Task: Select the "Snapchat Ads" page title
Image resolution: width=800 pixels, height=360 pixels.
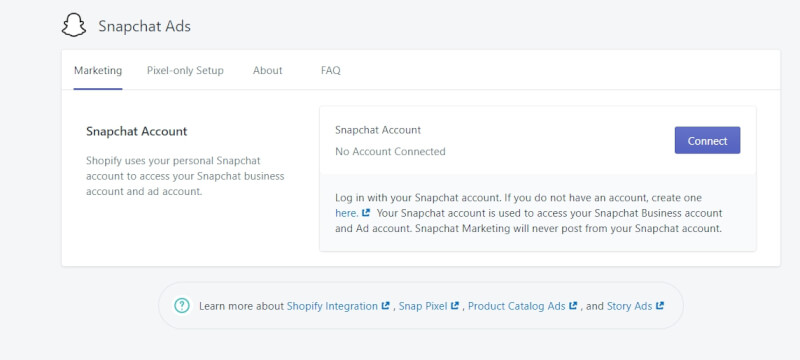Action: [144, 27]
